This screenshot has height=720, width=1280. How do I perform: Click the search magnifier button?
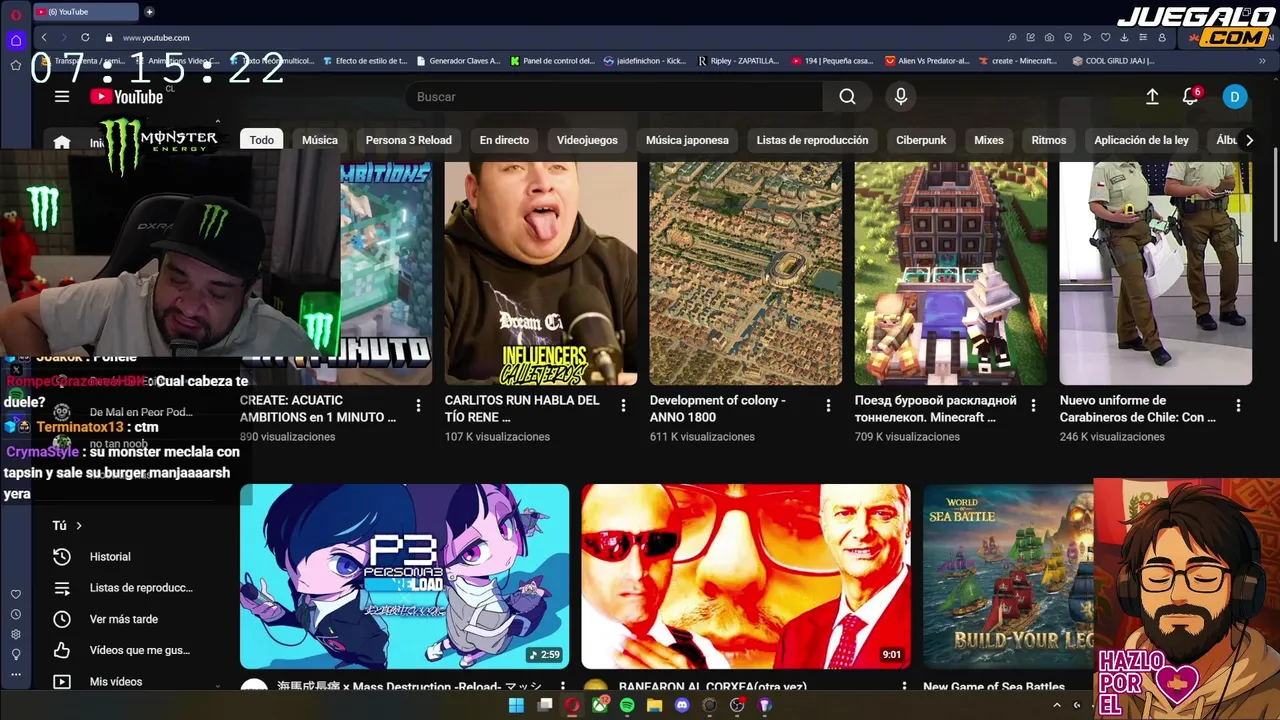click(847, 96)
